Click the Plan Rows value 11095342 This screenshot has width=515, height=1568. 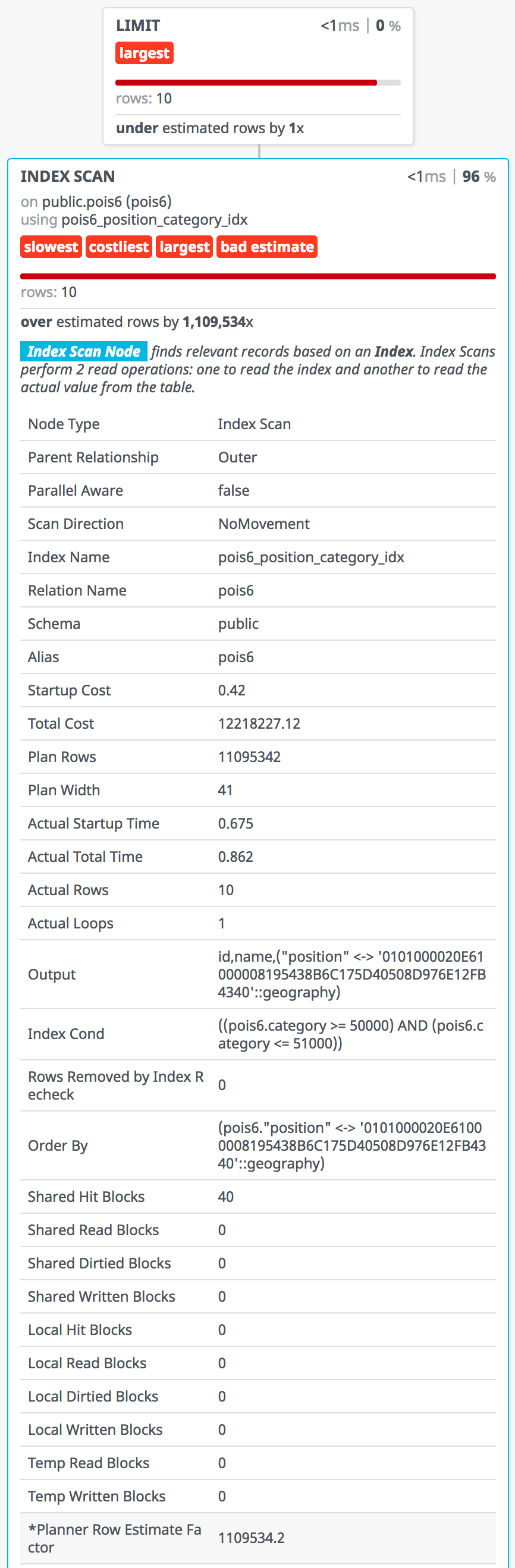[250, 757]
